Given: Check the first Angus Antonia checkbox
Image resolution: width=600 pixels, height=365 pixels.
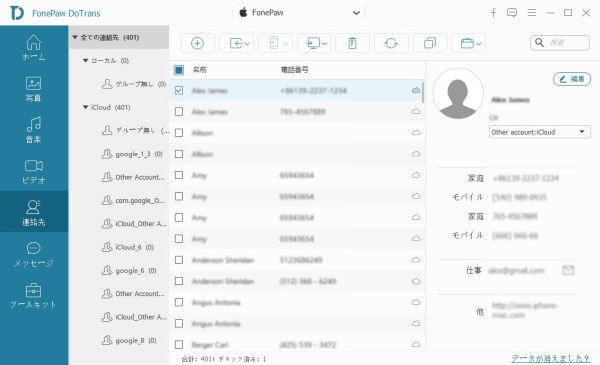Looking at the screenshot, I should point(179,302).
